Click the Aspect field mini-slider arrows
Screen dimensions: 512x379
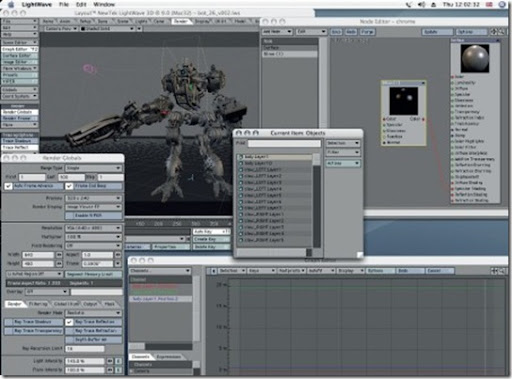click(118, 255)
